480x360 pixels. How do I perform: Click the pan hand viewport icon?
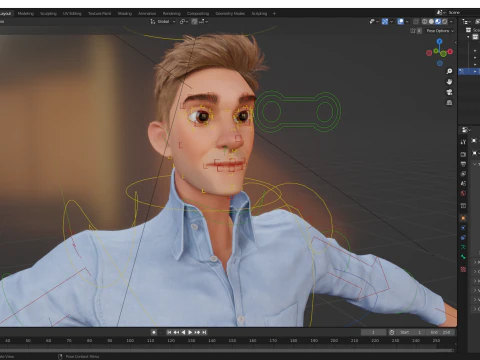tap(449, 82)
